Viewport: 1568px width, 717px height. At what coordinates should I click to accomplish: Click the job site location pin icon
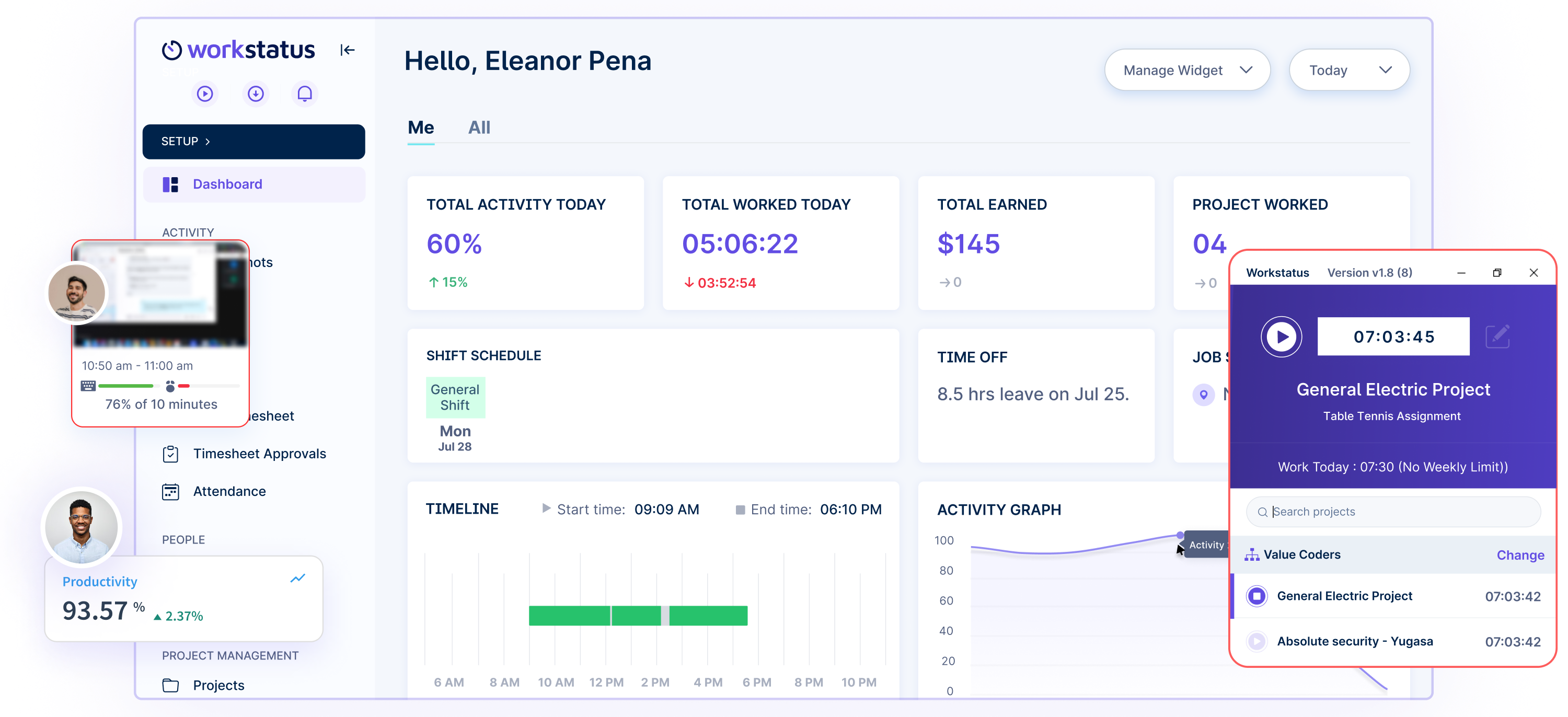(x=1203, y=395)
